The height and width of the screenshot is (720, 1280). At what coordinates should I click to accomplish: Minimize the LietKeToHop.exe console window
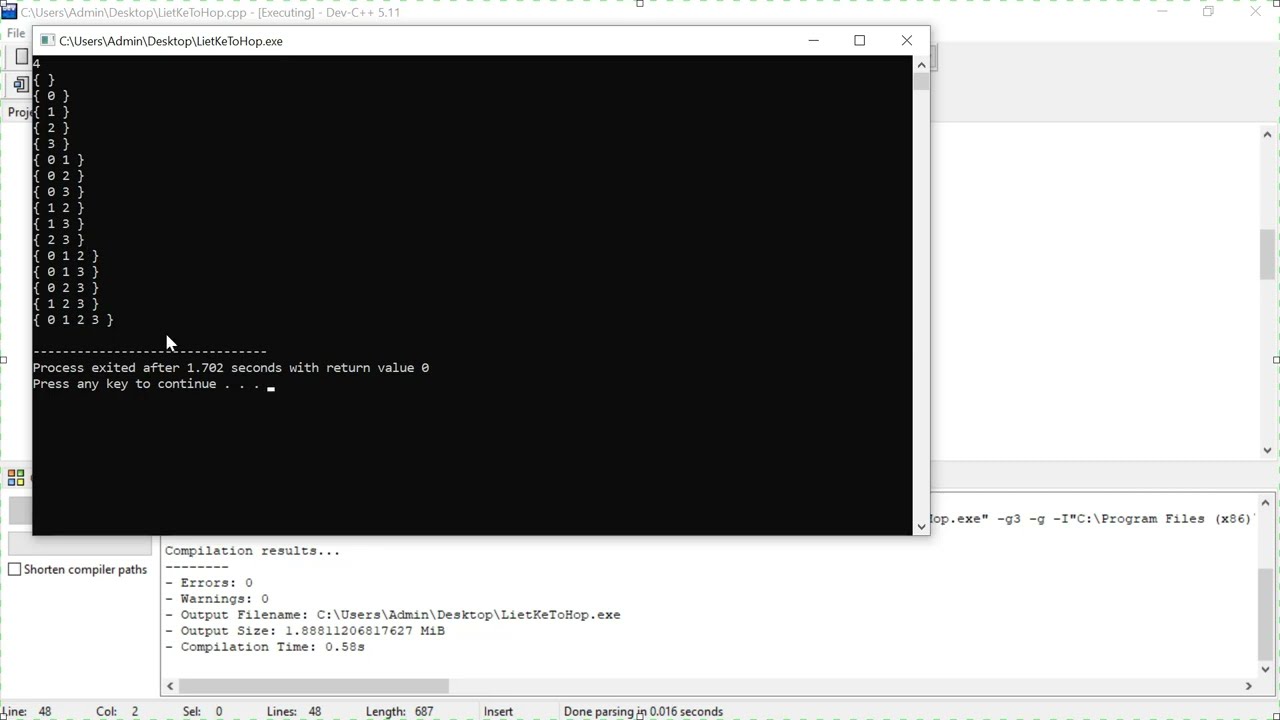[x=813, y=40]
